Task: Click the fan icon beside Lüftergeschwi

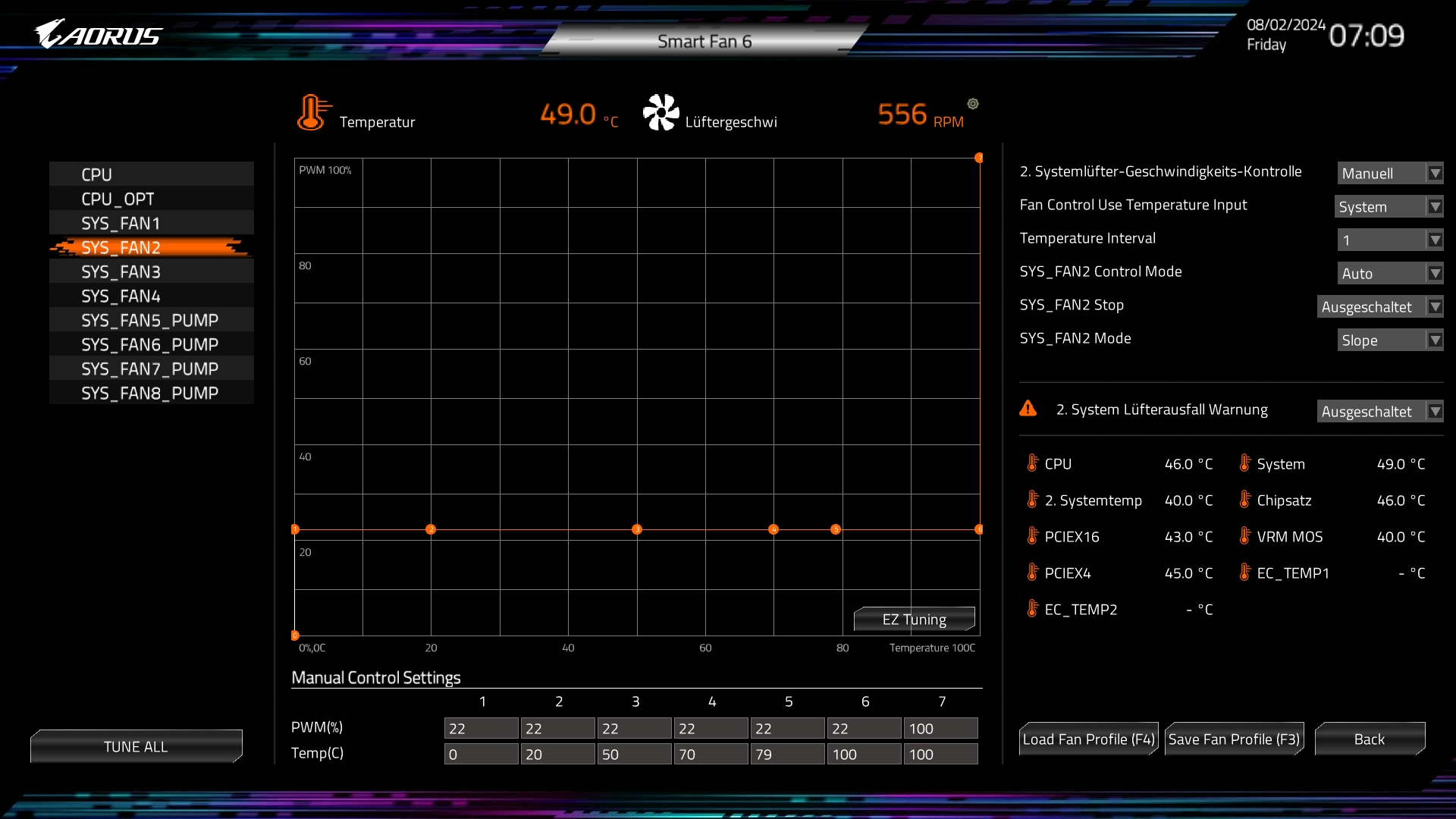Action: click(661, 113)
